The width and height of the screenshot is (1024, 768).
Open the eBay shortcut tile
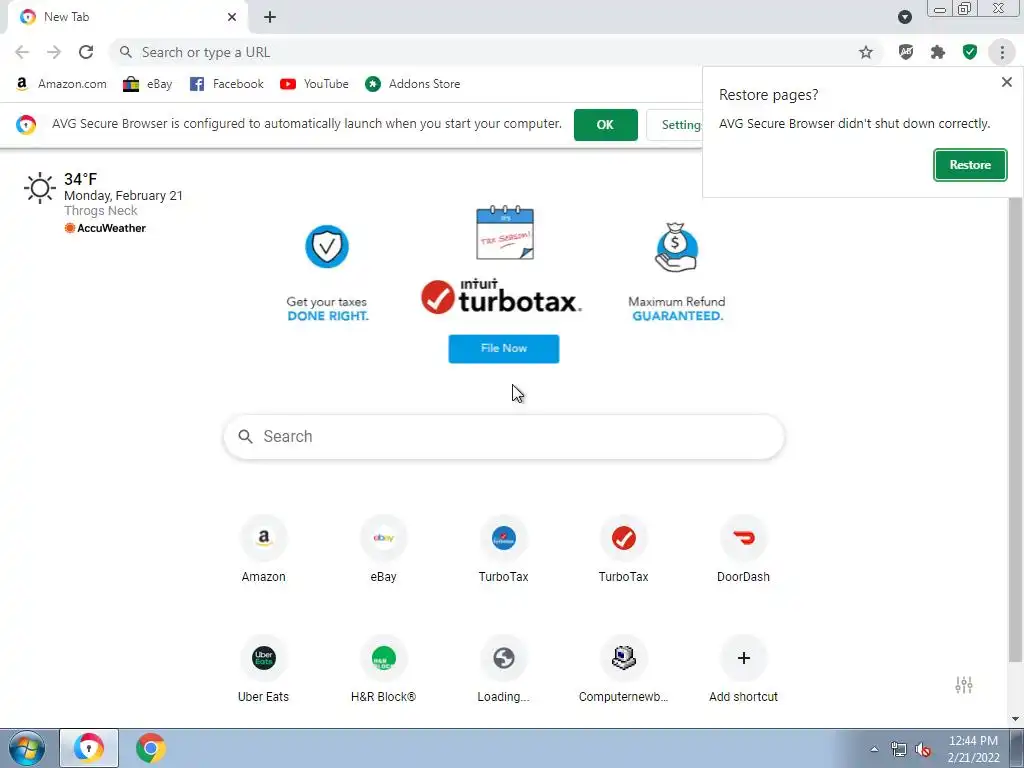pos(383,550)
